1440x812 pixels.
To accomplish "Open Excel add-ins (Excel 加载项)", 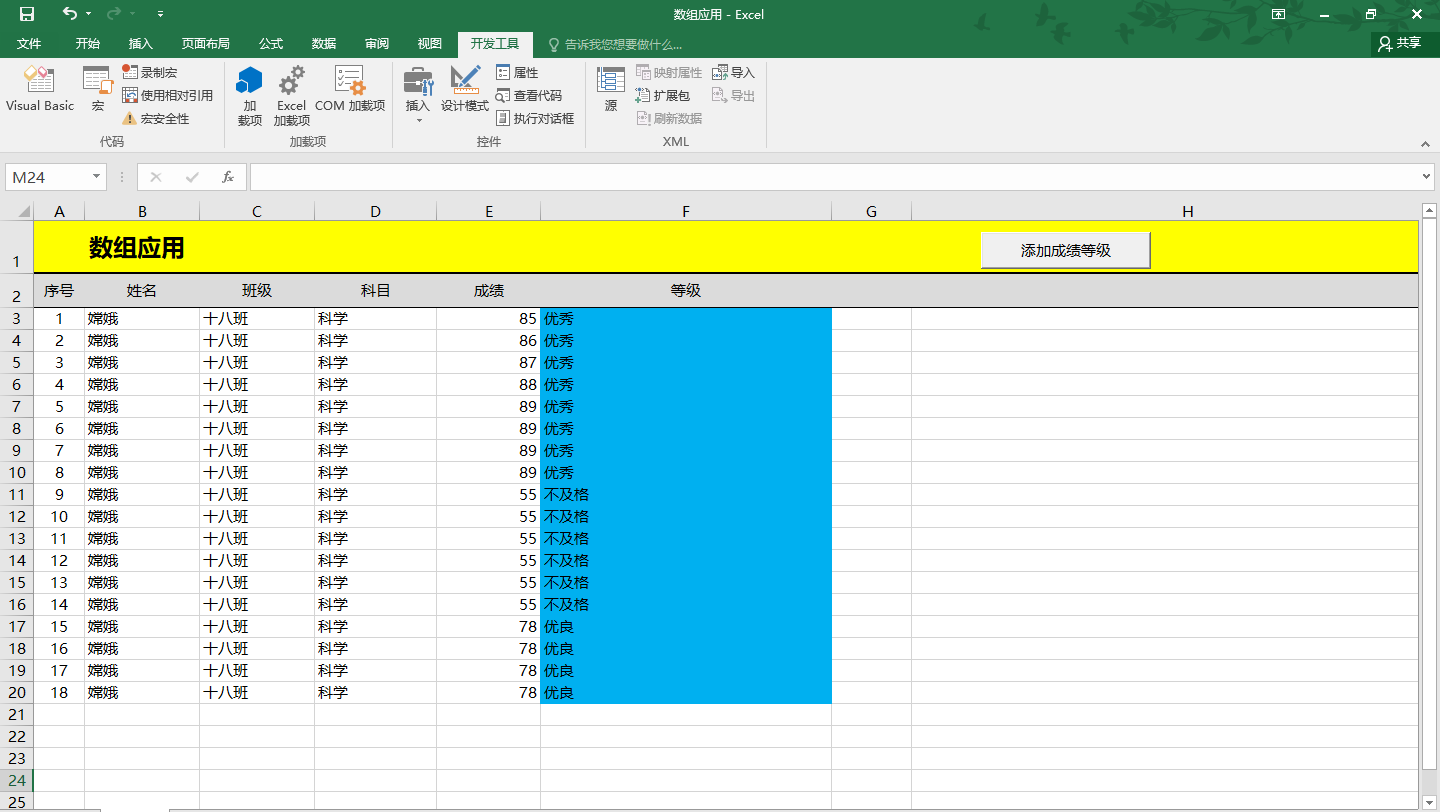I will click(x=292, y=97).
